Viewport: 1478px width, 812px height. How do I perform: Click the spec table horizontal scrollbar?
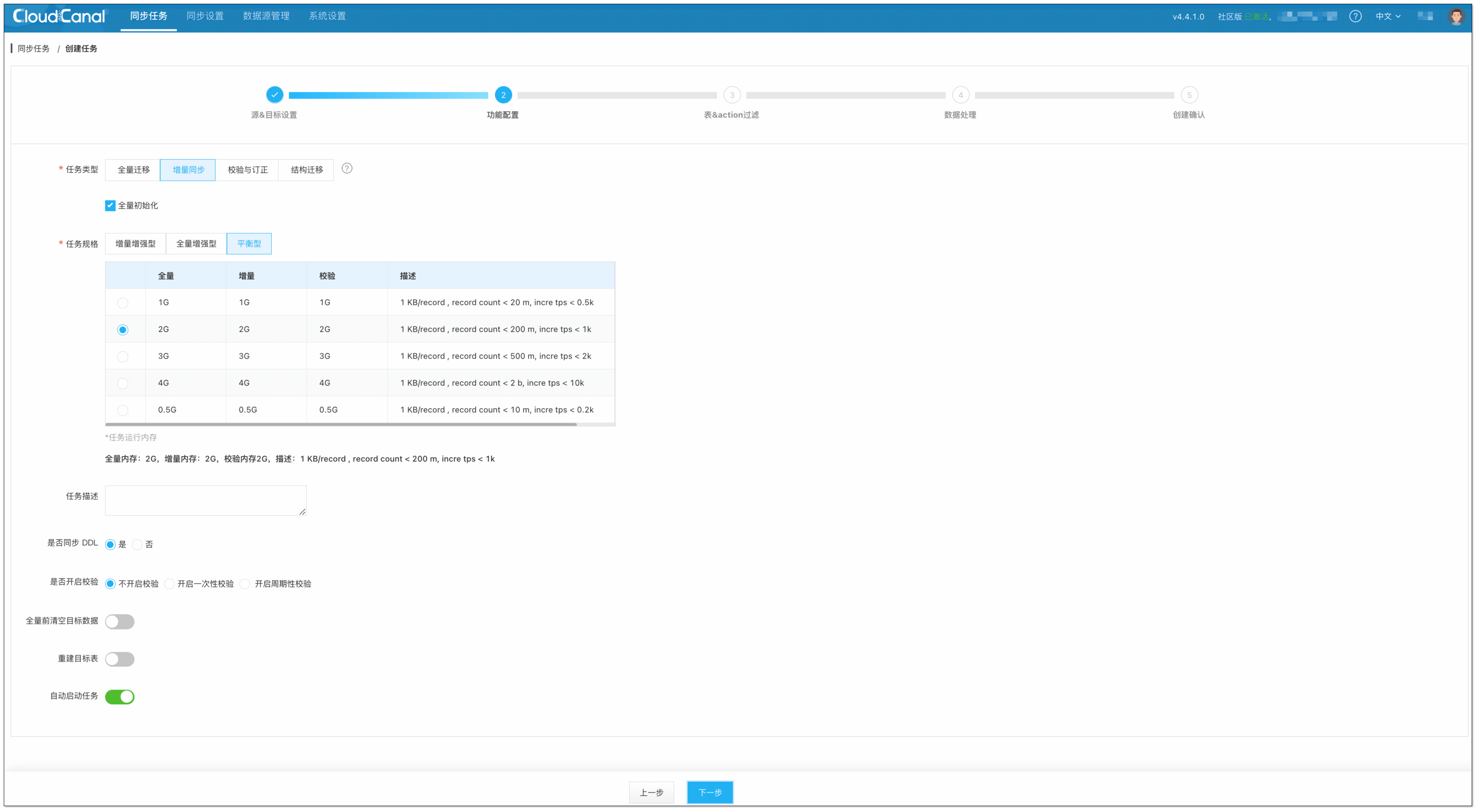(x=341, y=424)
